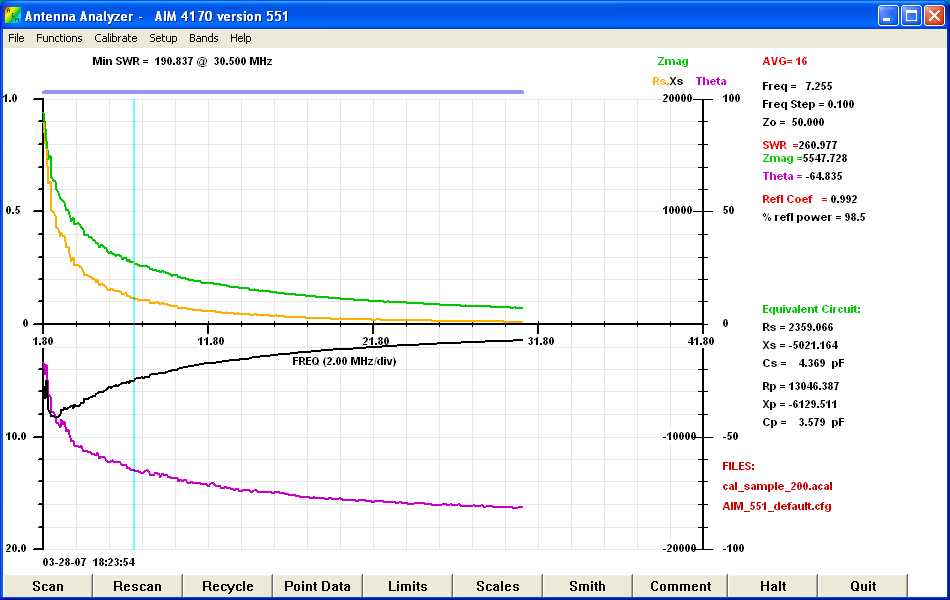Viewport: 950px width, 600px height.
Task: Minimize the Antenna Analyzer window
Action: pyautogui.click(x=888, y=15)
